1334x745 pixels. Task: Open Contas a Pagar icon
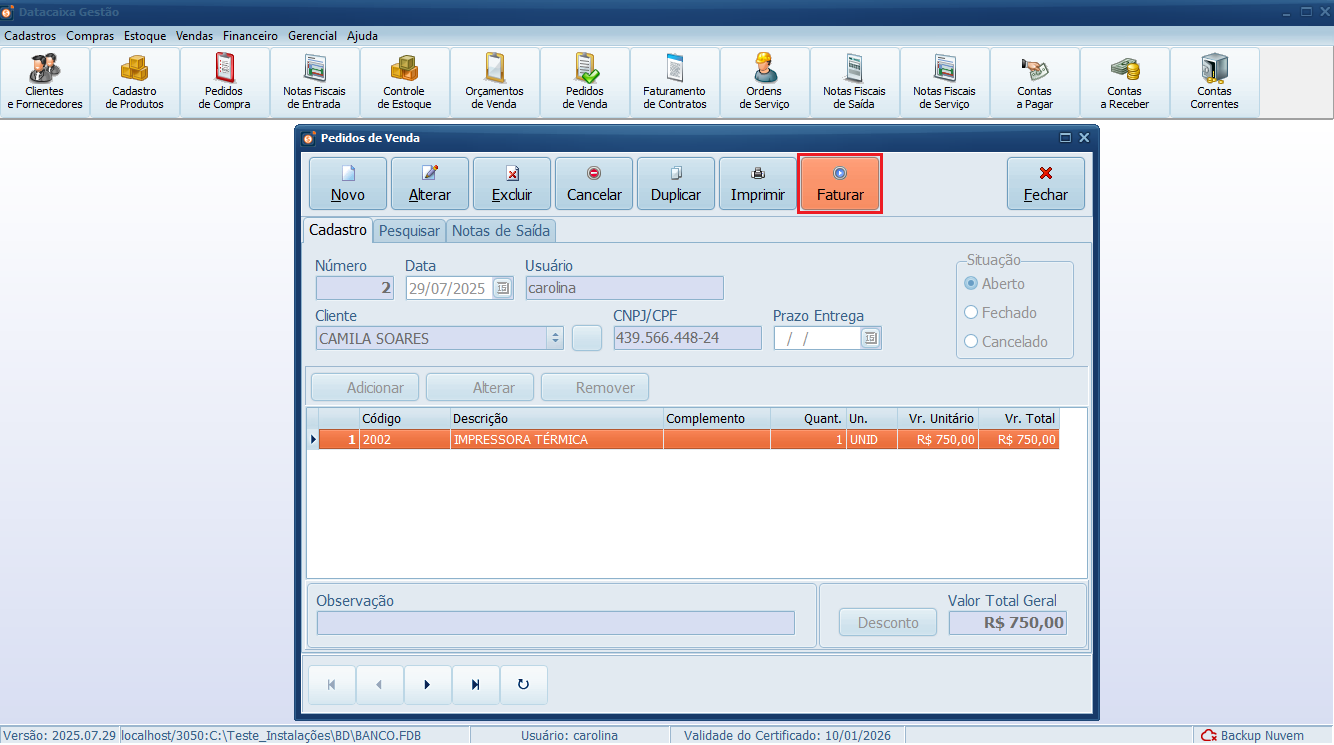[1034, 83]
